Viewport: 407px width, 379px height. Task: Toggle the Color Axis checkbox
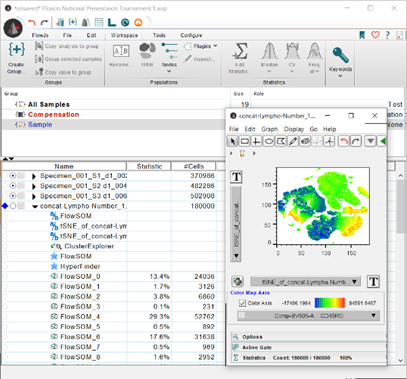tap(242, 303)
